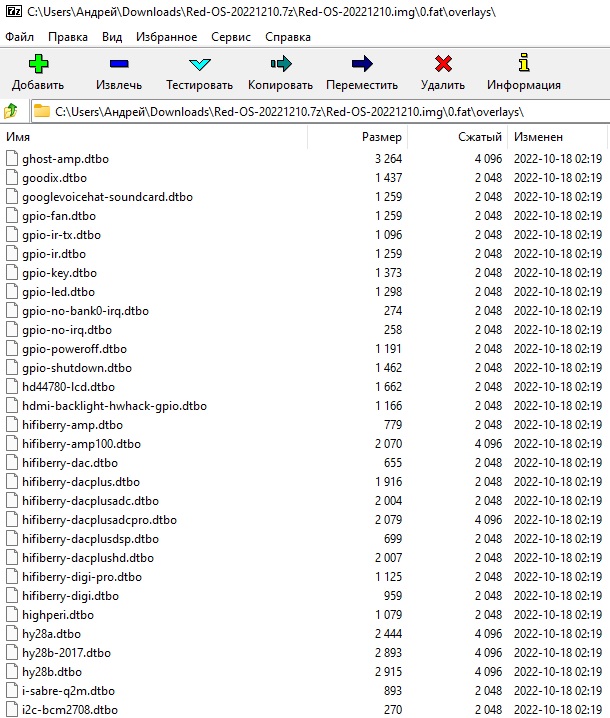The height and width of the screenshot is (718, 610).
Task: Click file icon of highperi.dtbo
Action: [12, 615]
